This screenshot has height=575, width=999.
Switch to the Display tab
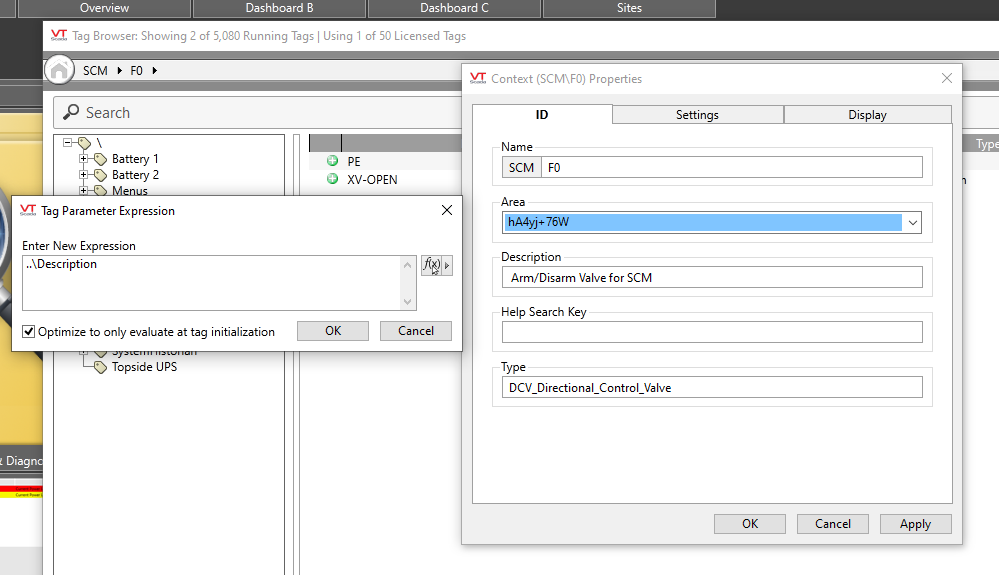point(867,115)
